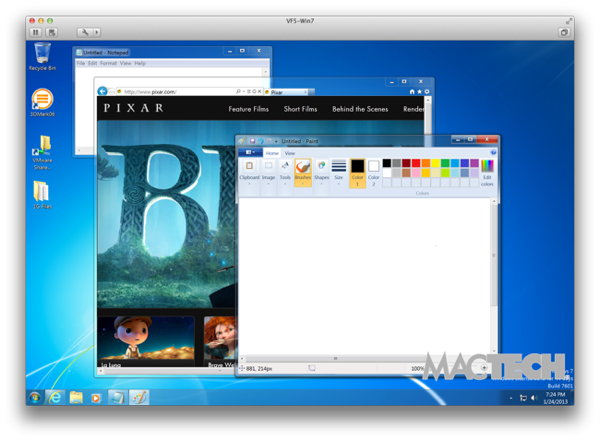The height and width of the screenshot is (441, 600).
Task: Go to Short Films on Pixar site
Action: point(300,109)
